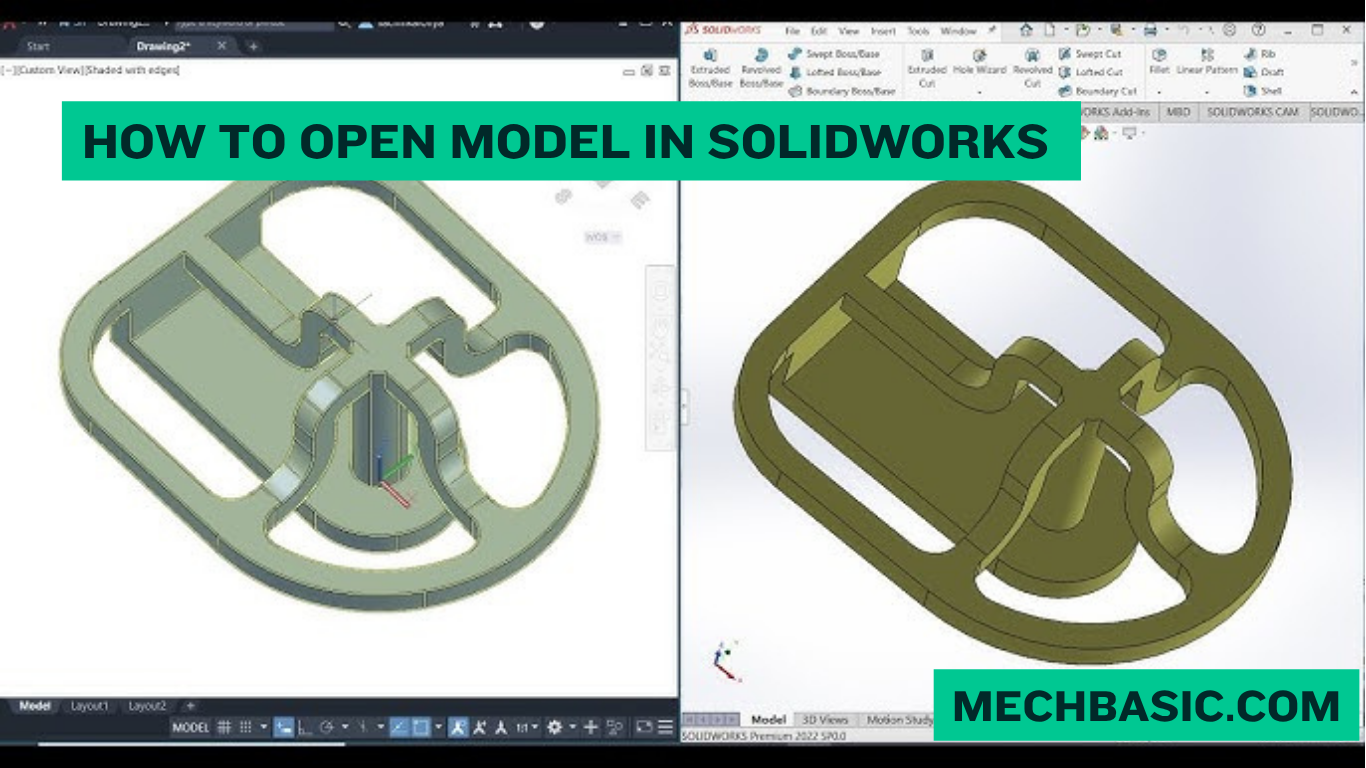Screen dimensions: 1366x768
Task: Open SolidWorks Edit menu
Action: pos(819,31)
